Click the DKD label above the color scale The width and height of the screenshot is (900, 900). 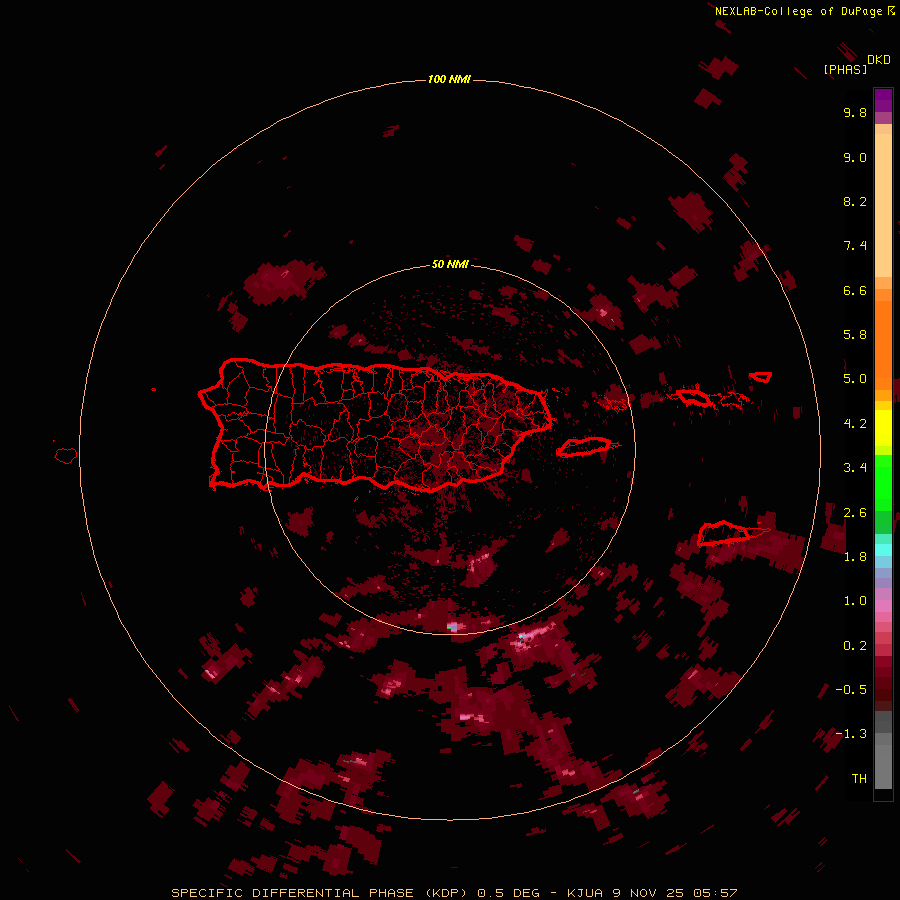879,60
